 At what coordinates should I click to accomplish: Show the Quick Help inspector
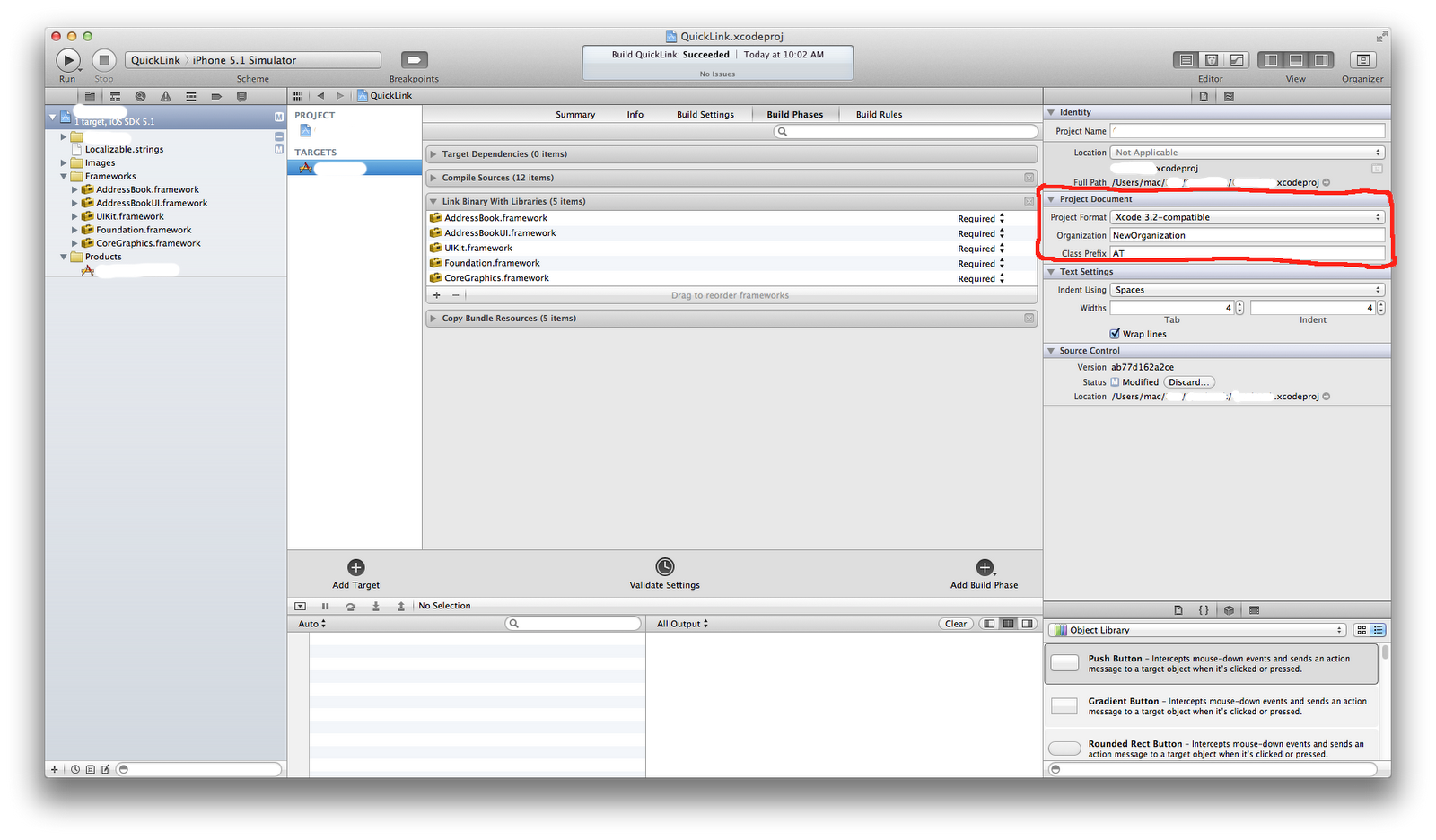coord(1229,96)
